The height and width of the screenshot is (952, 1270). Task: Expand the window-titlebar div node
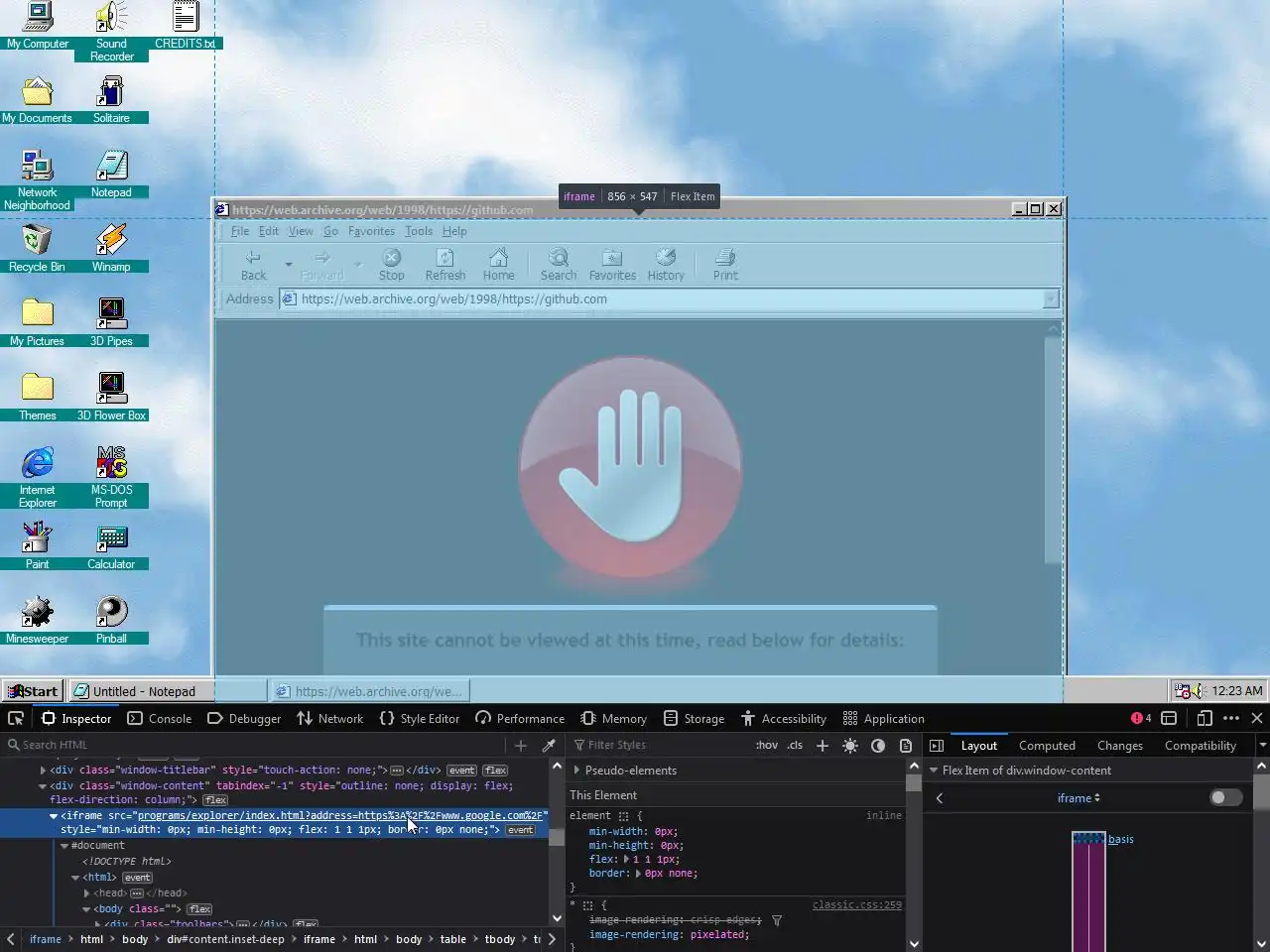point(43,770)
